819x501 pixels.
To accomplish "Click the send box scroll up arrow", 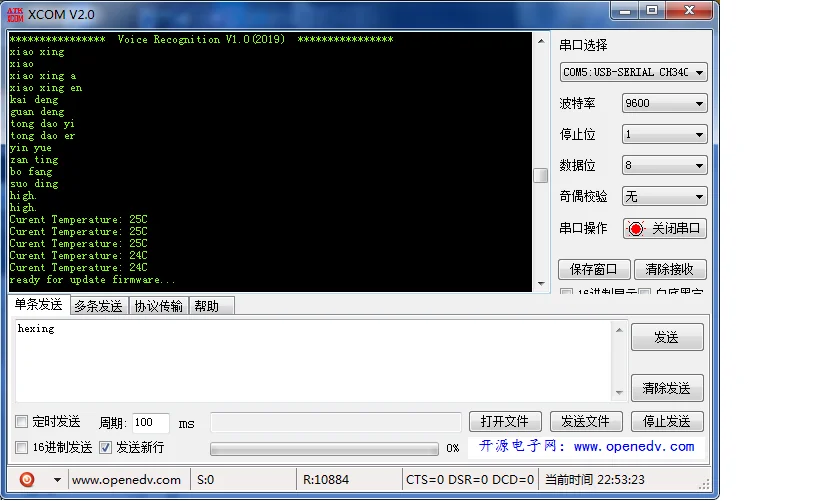I will (619, 330).
